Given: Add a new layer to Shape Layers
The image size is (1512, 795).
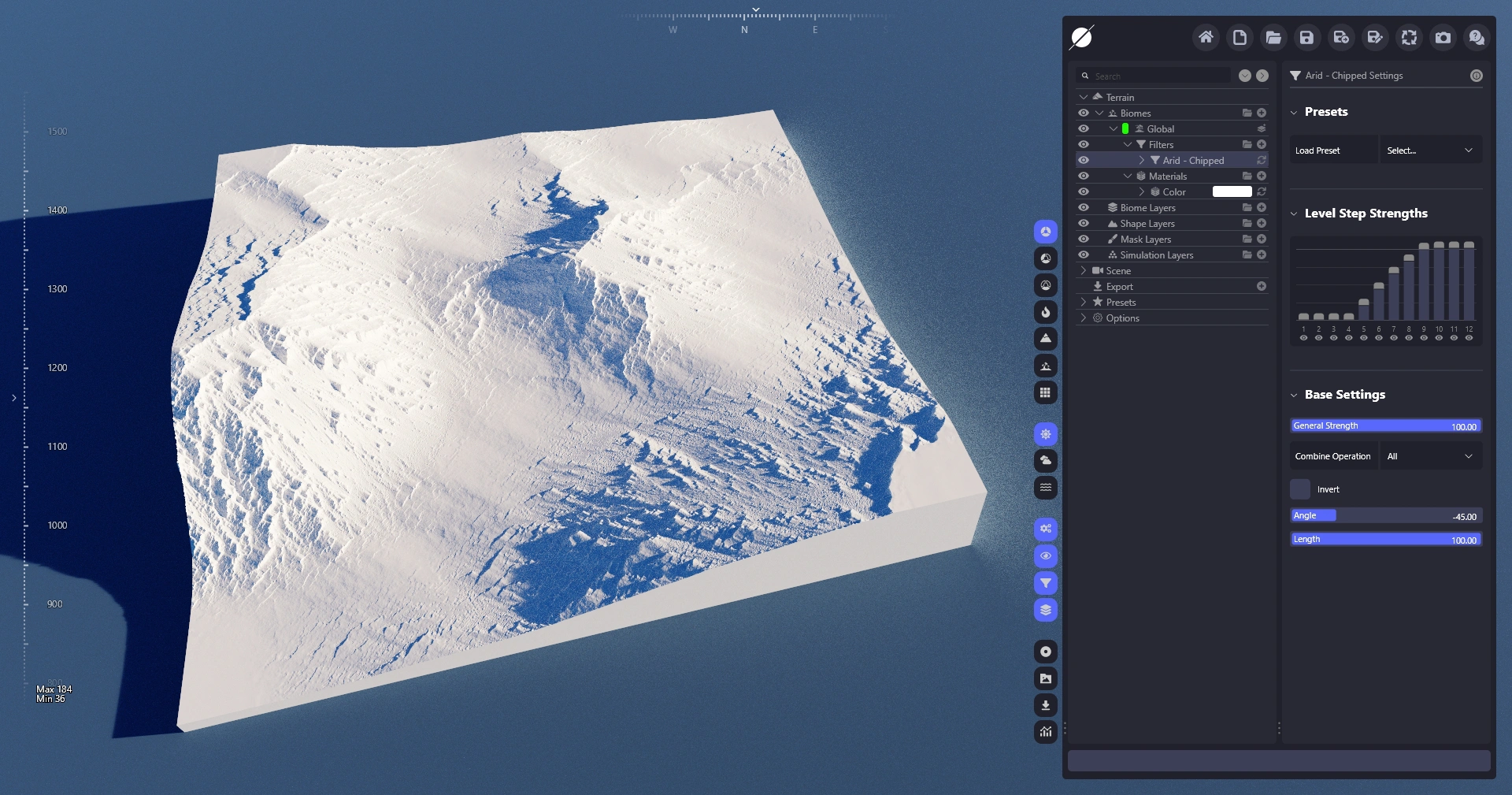Looking at the screenshot, I should point(1261,224).
